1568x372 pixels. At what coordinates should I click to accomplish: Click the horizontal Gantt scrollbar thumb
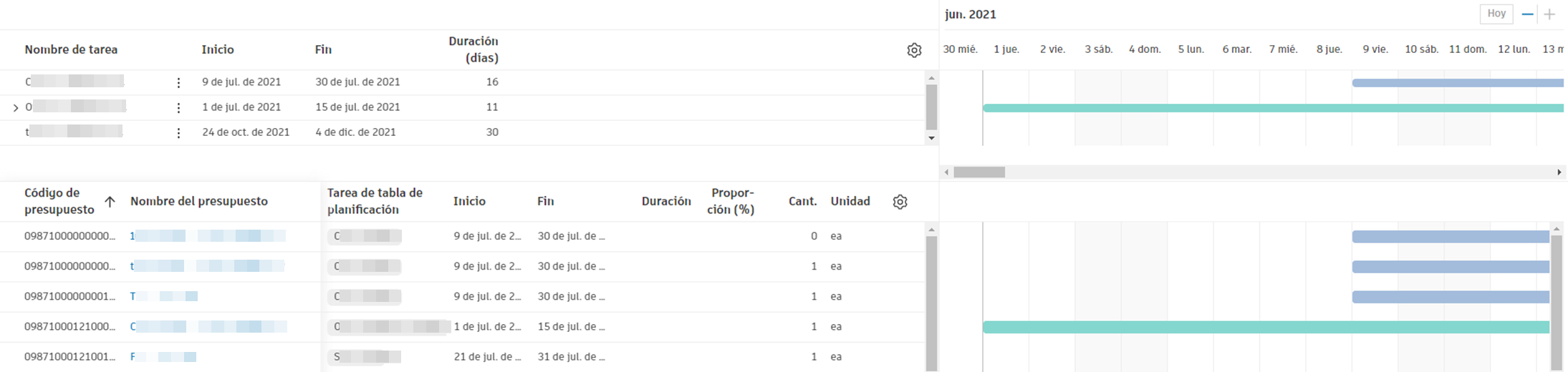979,172
